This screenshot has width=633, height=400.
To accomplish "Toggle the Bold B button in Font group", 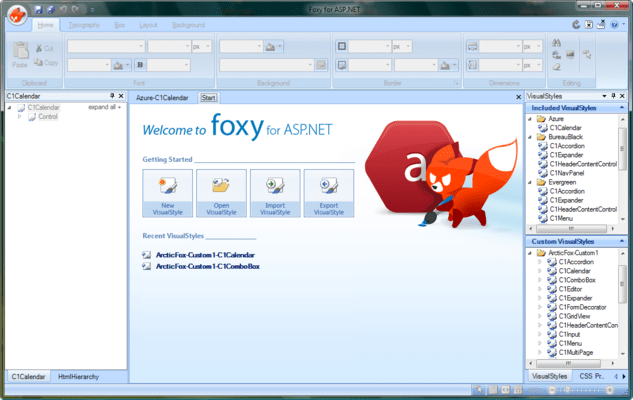I will coord(140,65).
